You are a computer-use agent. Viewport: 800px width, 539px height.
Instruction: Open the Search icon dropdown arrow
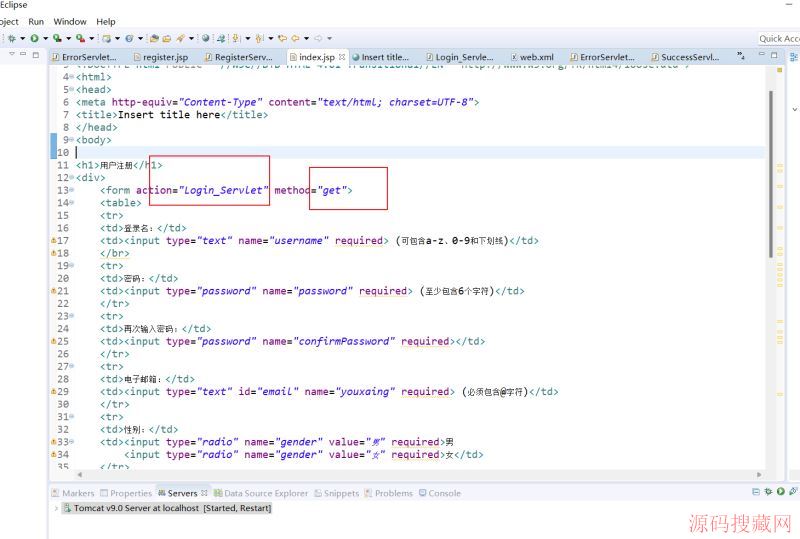(x=191, y=38)
